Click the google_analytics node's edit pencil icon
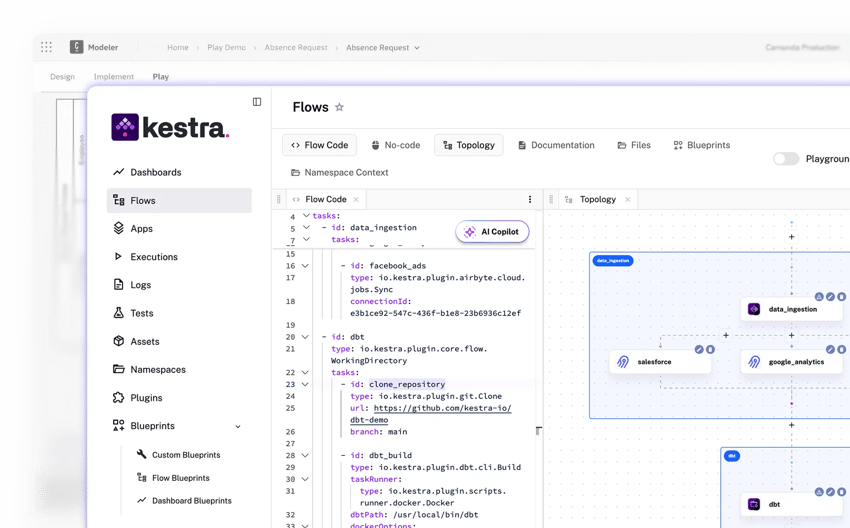Image resolution: width=850 pixels, height=528 pixels. click(830, 349)
